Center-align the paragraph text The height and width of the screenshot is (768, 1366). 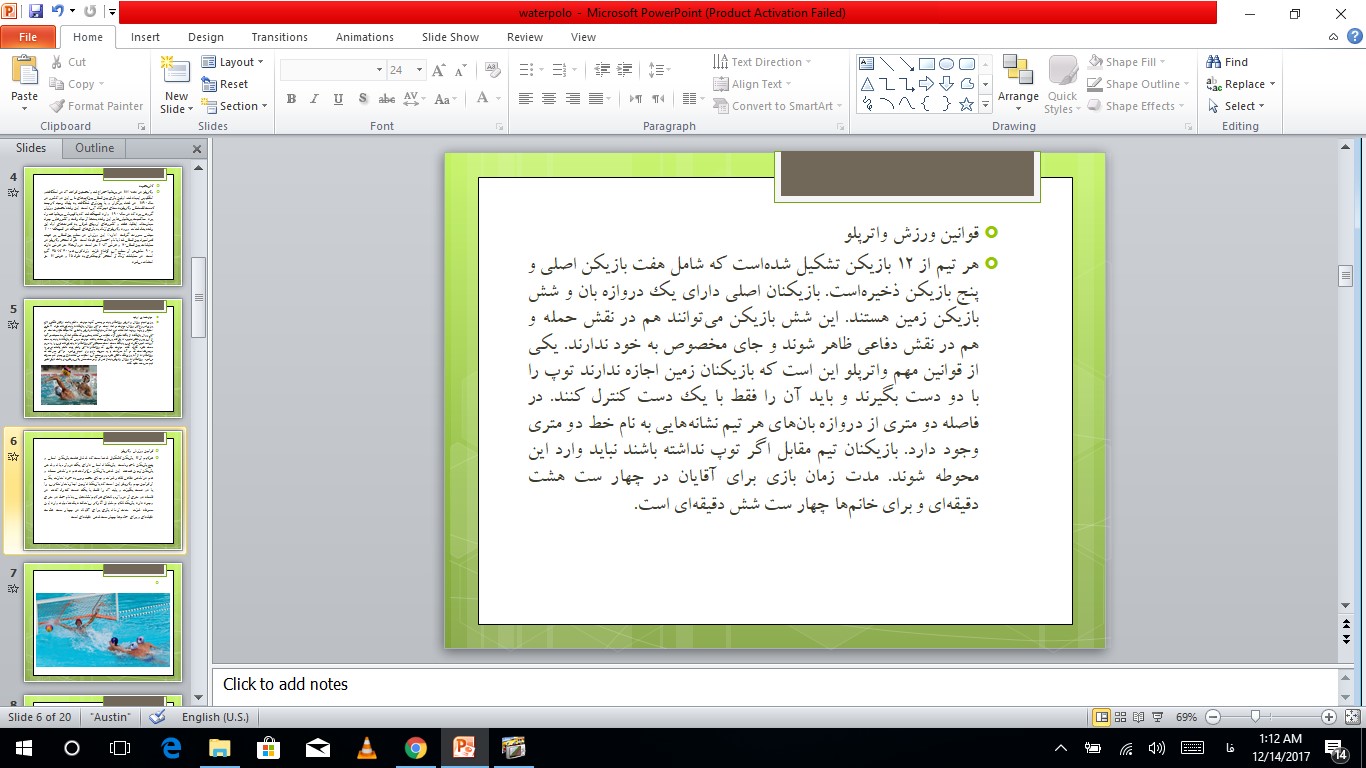[549, 99]
